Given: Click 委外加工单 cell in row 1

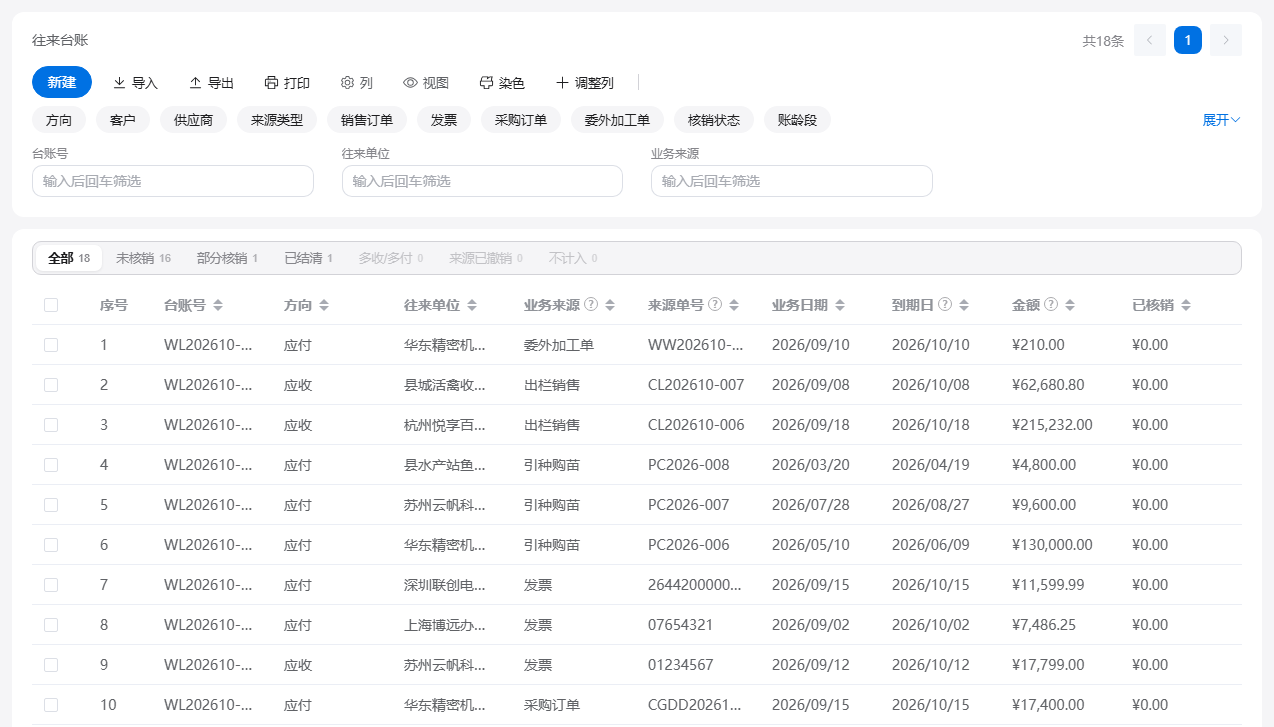Looking at the screenshot, I should pos(559,345).
